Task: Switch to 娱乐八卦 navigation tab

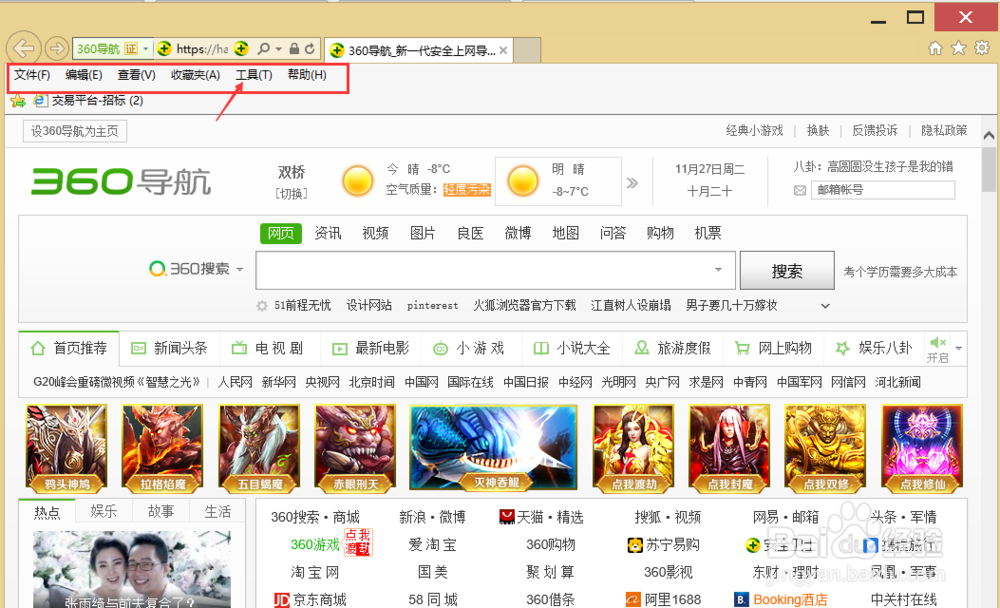Action: (874, 348)
